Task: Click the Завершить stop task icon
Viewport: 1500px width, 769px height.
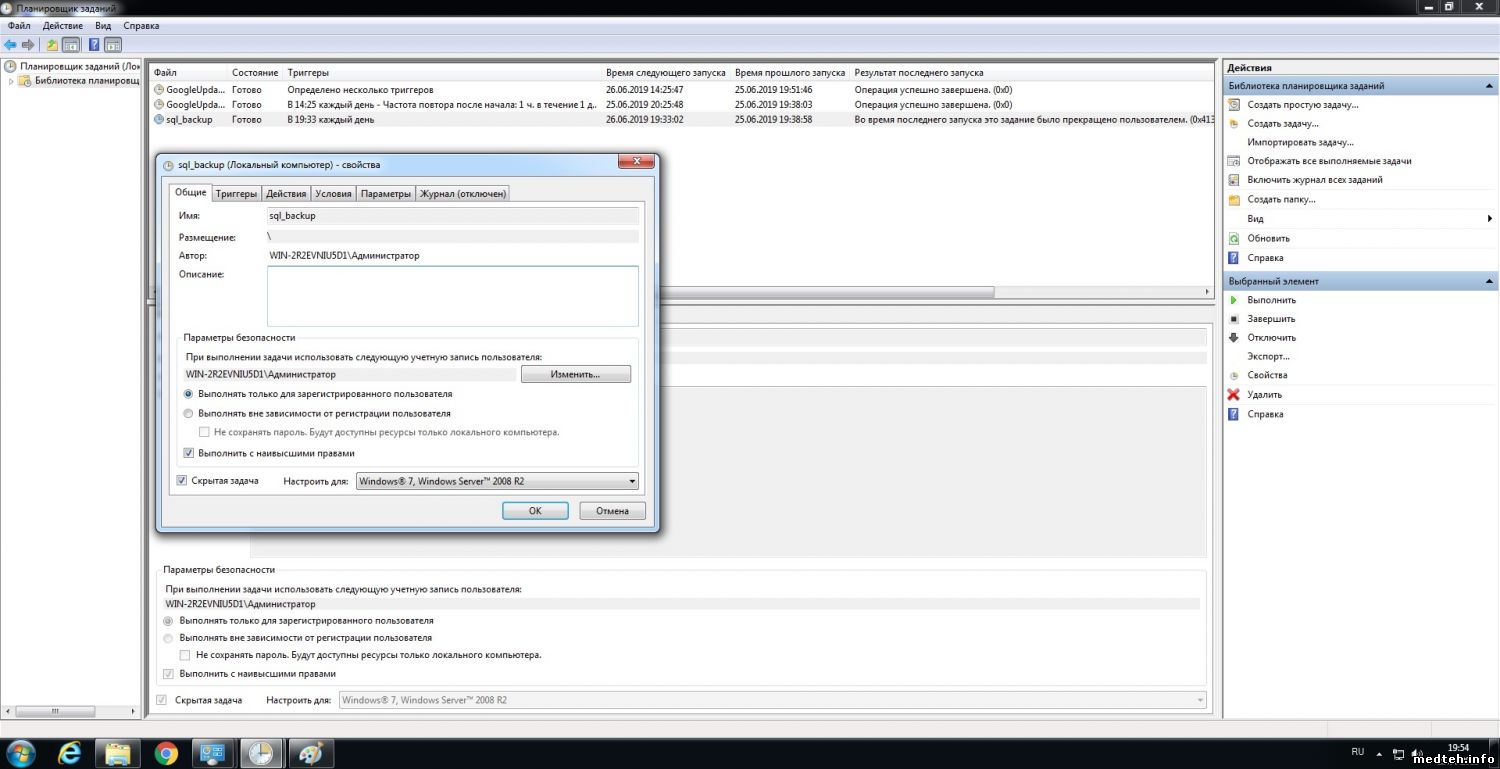Action: pyautogui.click(x=1234, y=319)
